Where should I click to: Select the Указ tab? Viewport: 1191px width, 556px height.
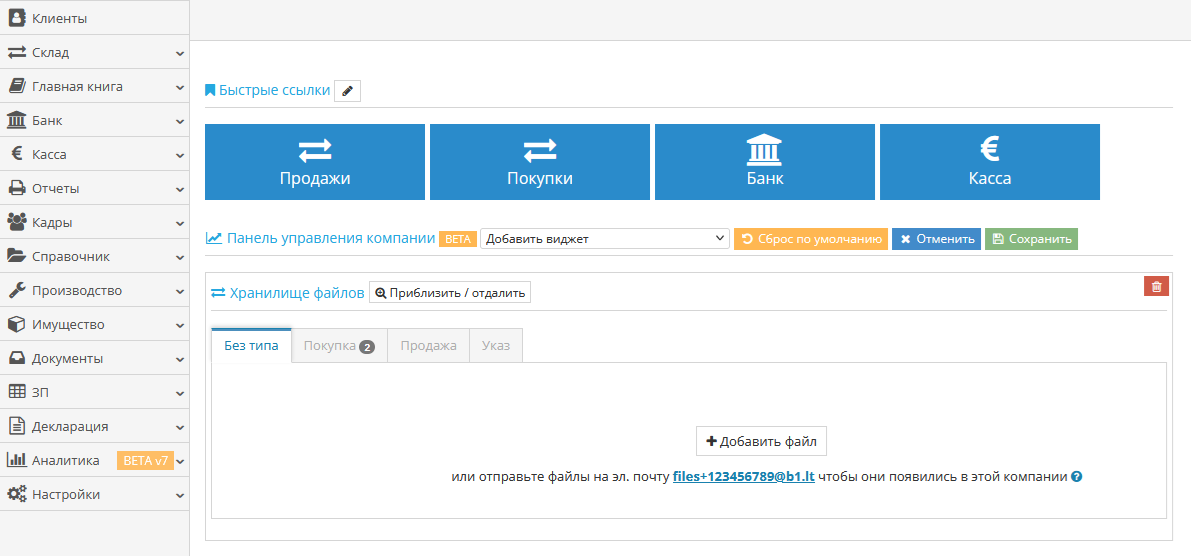point(495,345)
